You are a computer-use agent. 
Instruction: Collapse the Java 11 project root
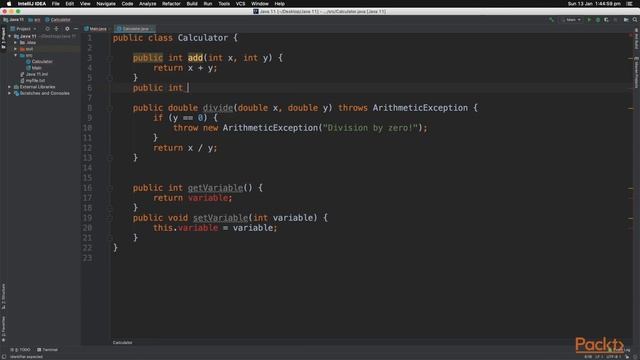click(10, 36)
